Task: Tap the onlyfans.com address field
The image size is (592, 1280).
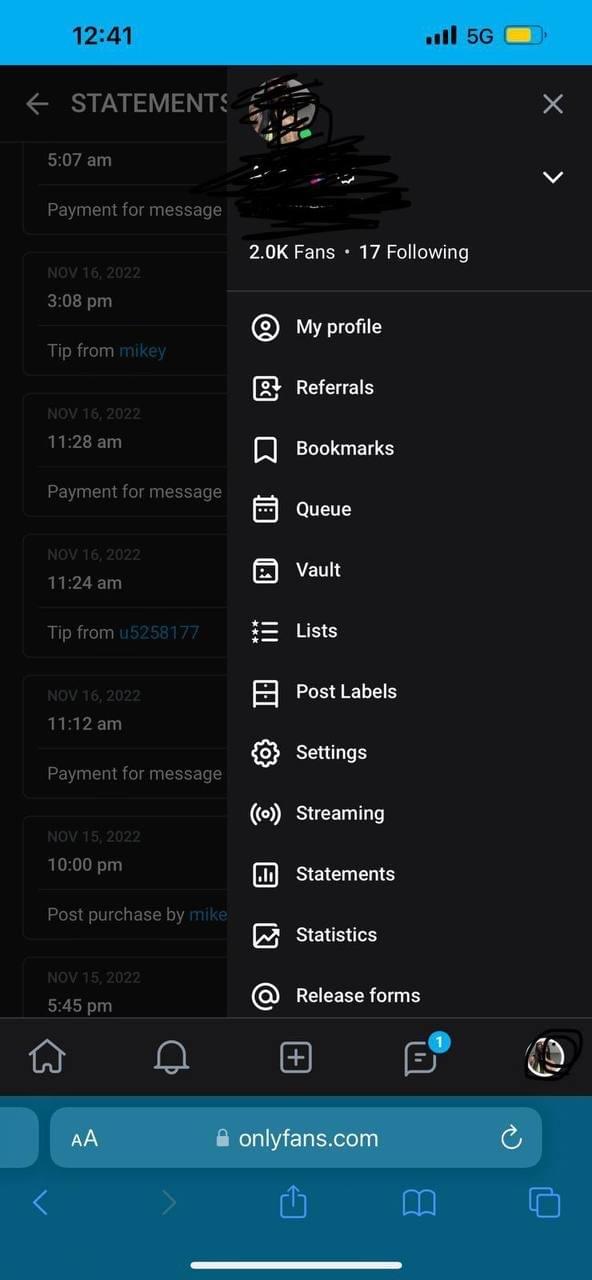Action: pos(296,1138)
